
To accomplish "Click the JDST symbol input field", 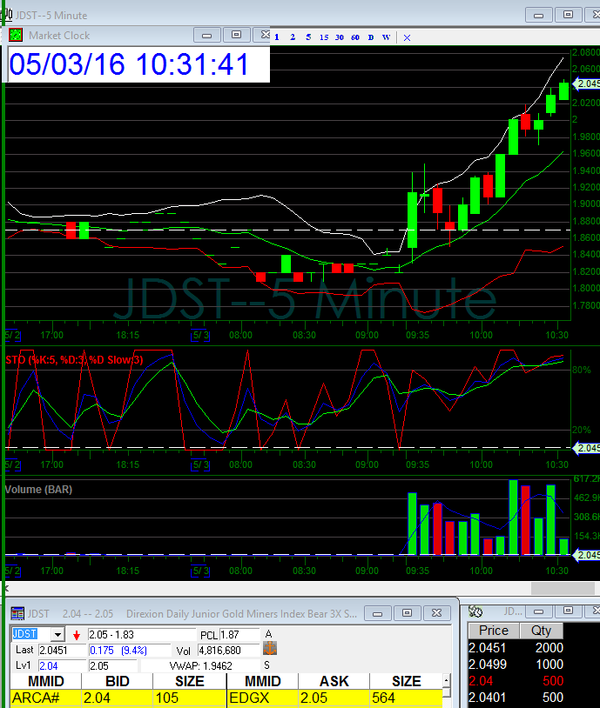I will click(x=28, y=635).
